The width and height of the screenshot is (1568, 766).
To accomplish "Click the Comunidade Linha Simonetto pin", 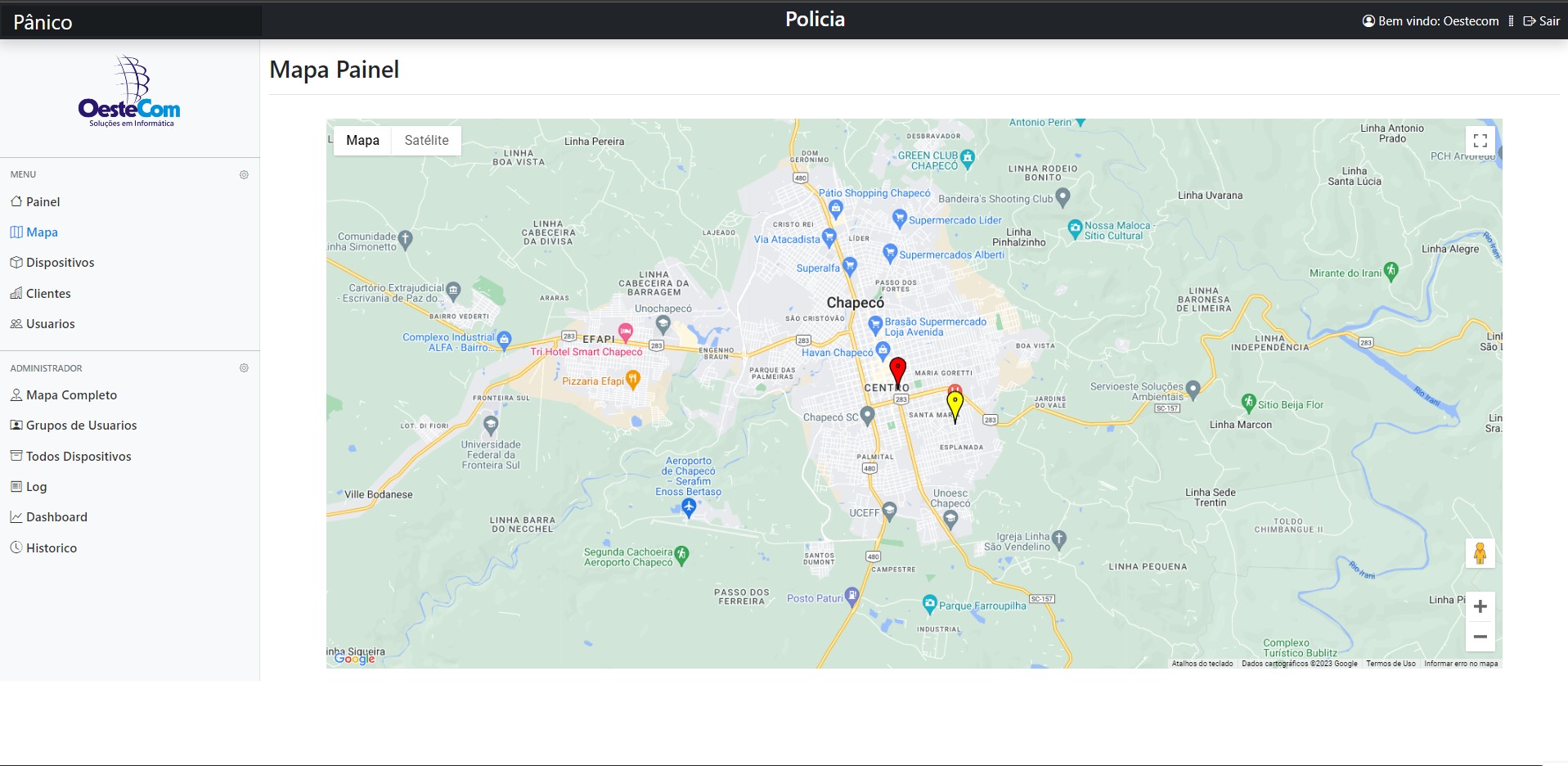I will [405, 239].
